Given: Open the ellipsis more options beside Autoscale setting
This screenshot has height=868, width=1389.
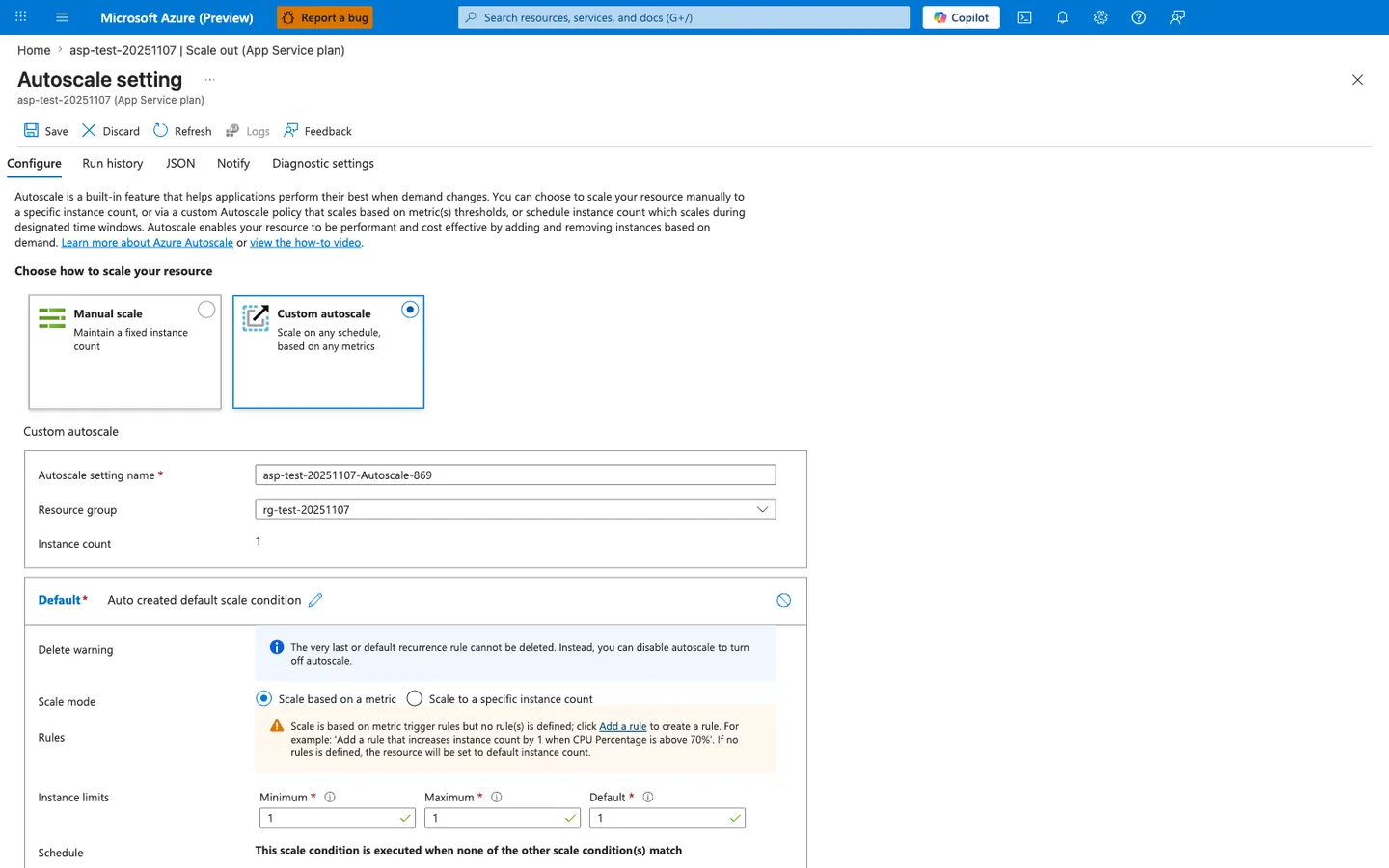Looking at the screenshot, I should [209, 80].
